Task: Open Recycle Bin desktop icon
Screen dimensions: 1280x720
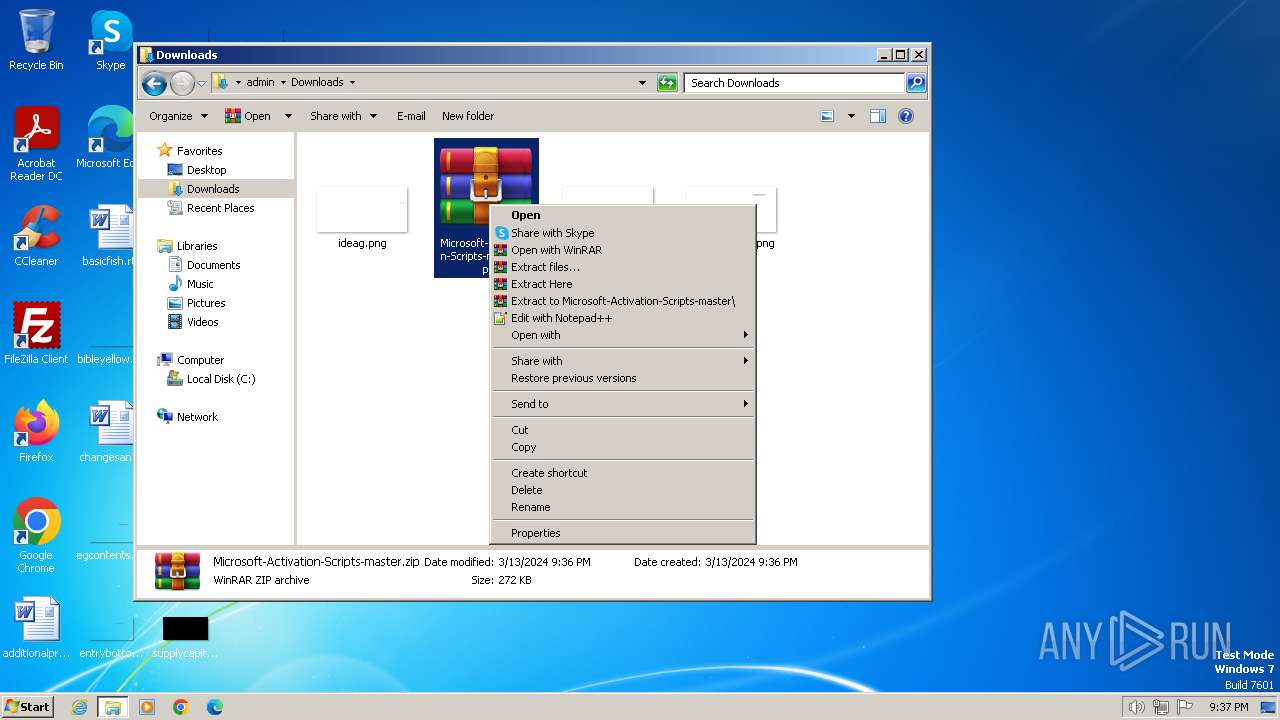Action: (x=36, y=40)
